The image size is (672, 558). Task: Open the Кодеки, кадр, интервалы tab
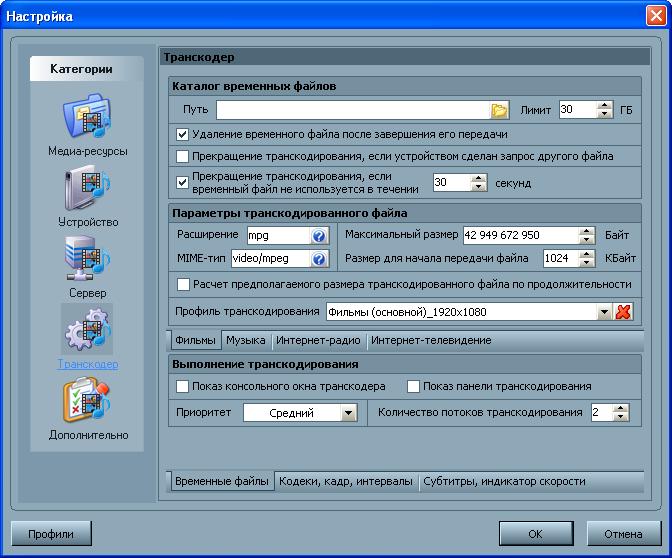click(x=346, y=481)
